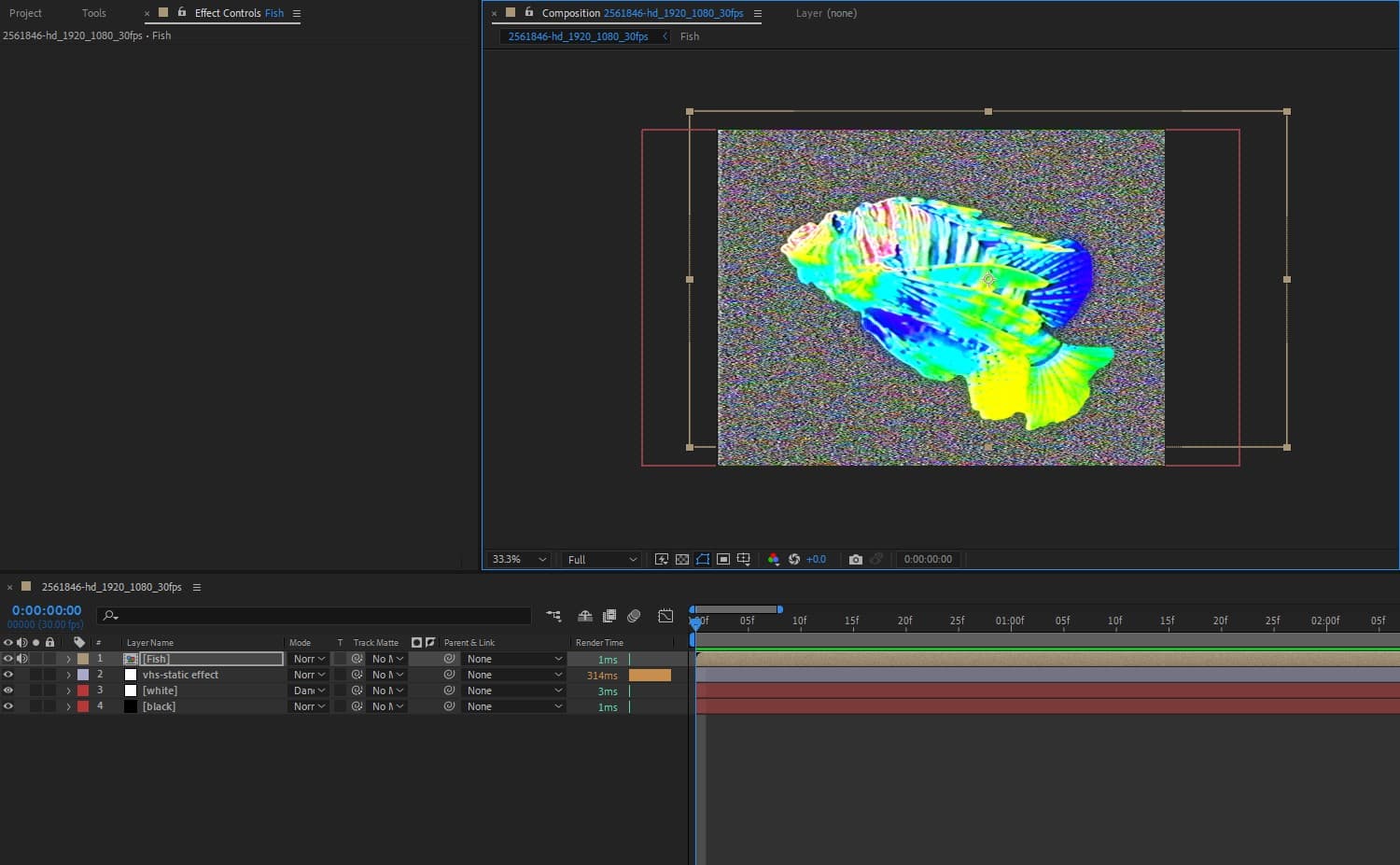
Task: Click the preview time display in the viewer
Action: [928, 559]
